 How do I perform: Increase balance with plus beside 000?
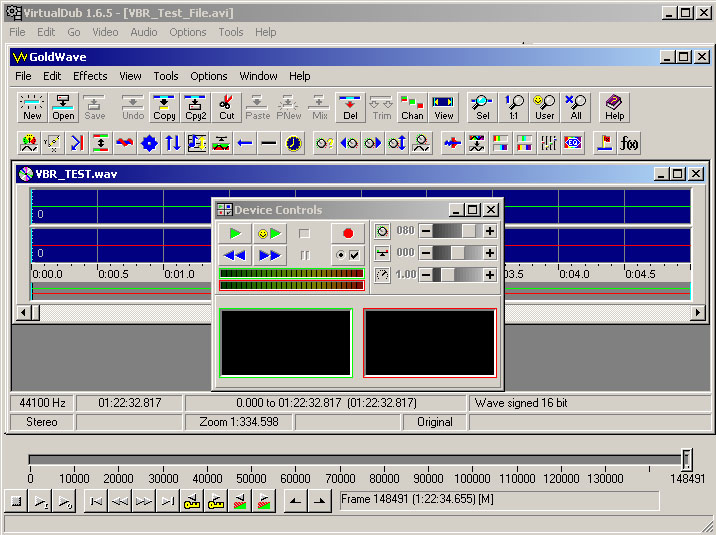(490, 253)
